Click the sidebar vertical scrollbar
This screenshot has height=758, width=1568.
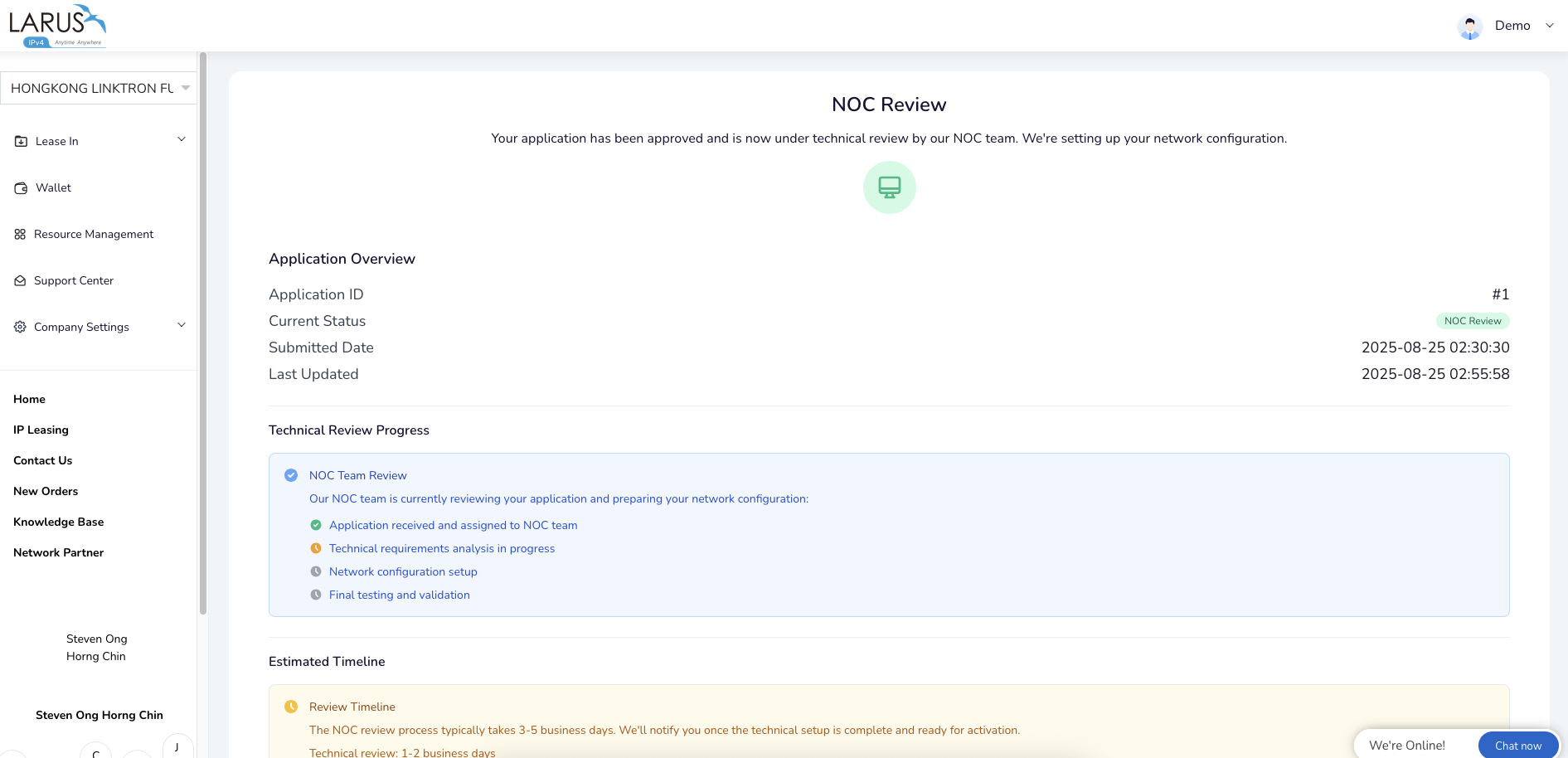point(203,333)
